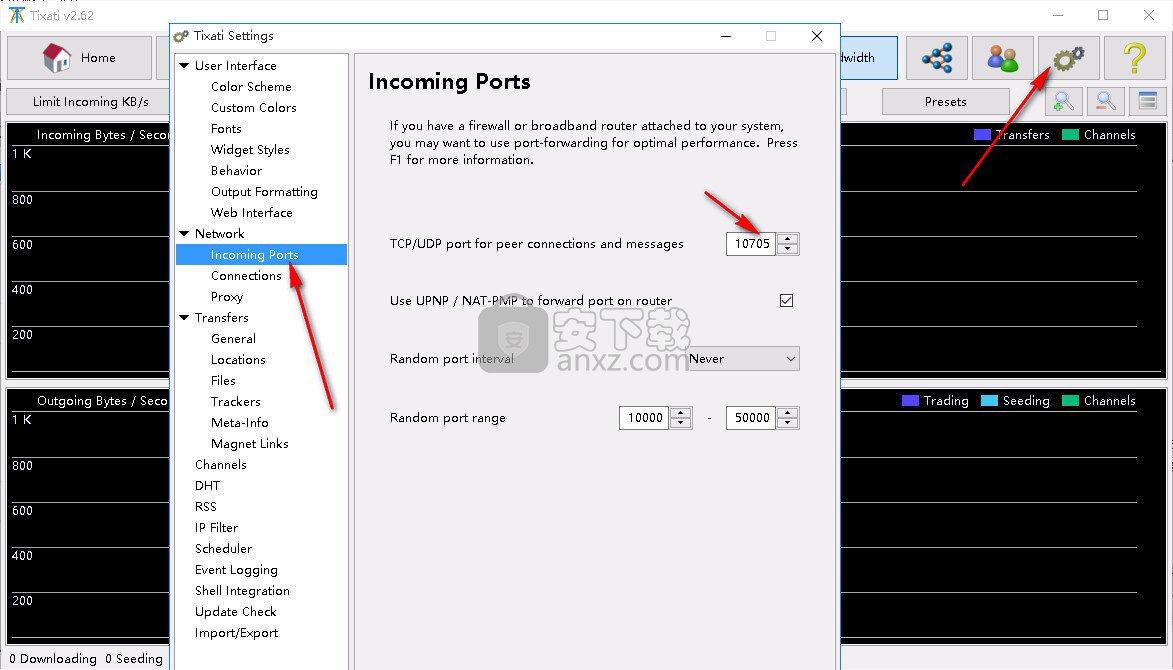The width and height of the screenshot is (1173, 670).
Task: Select Meta-Info settings page
Action: (x=239, y=422)
